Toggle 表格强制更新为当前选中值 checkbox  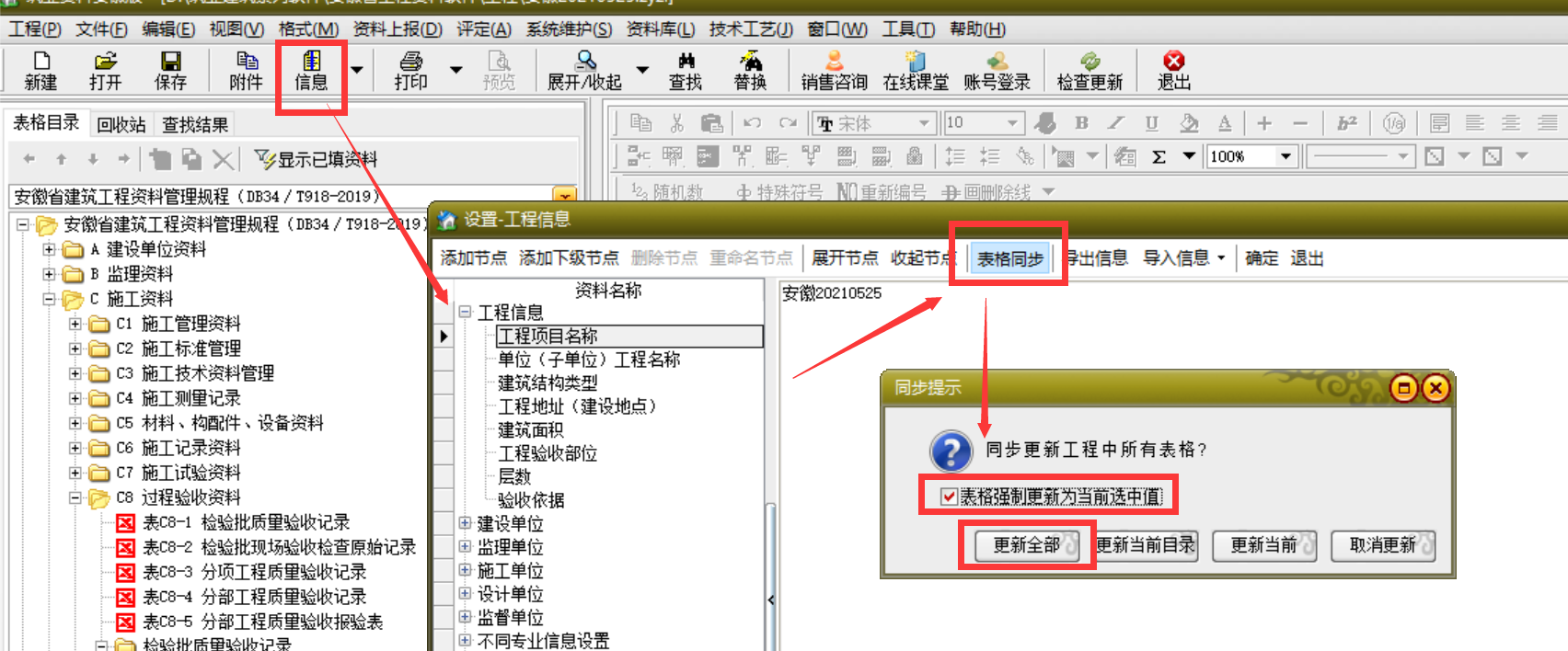[x=949, y=497]
